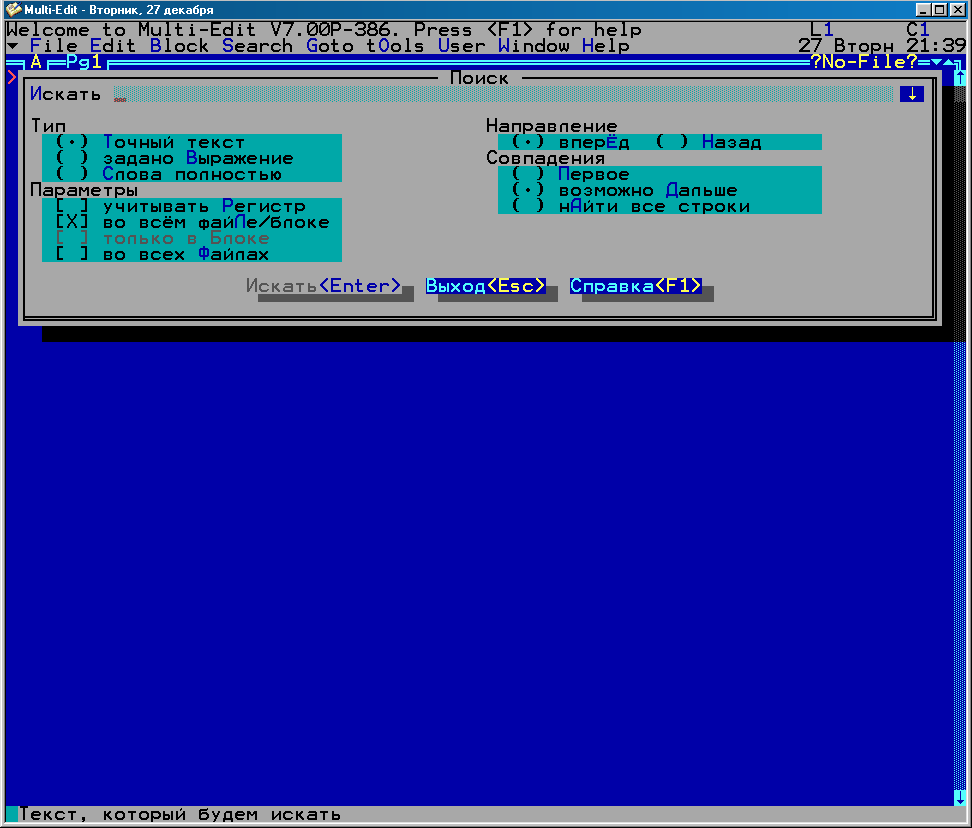Click the red cursor marker at line start

(12, 78)
